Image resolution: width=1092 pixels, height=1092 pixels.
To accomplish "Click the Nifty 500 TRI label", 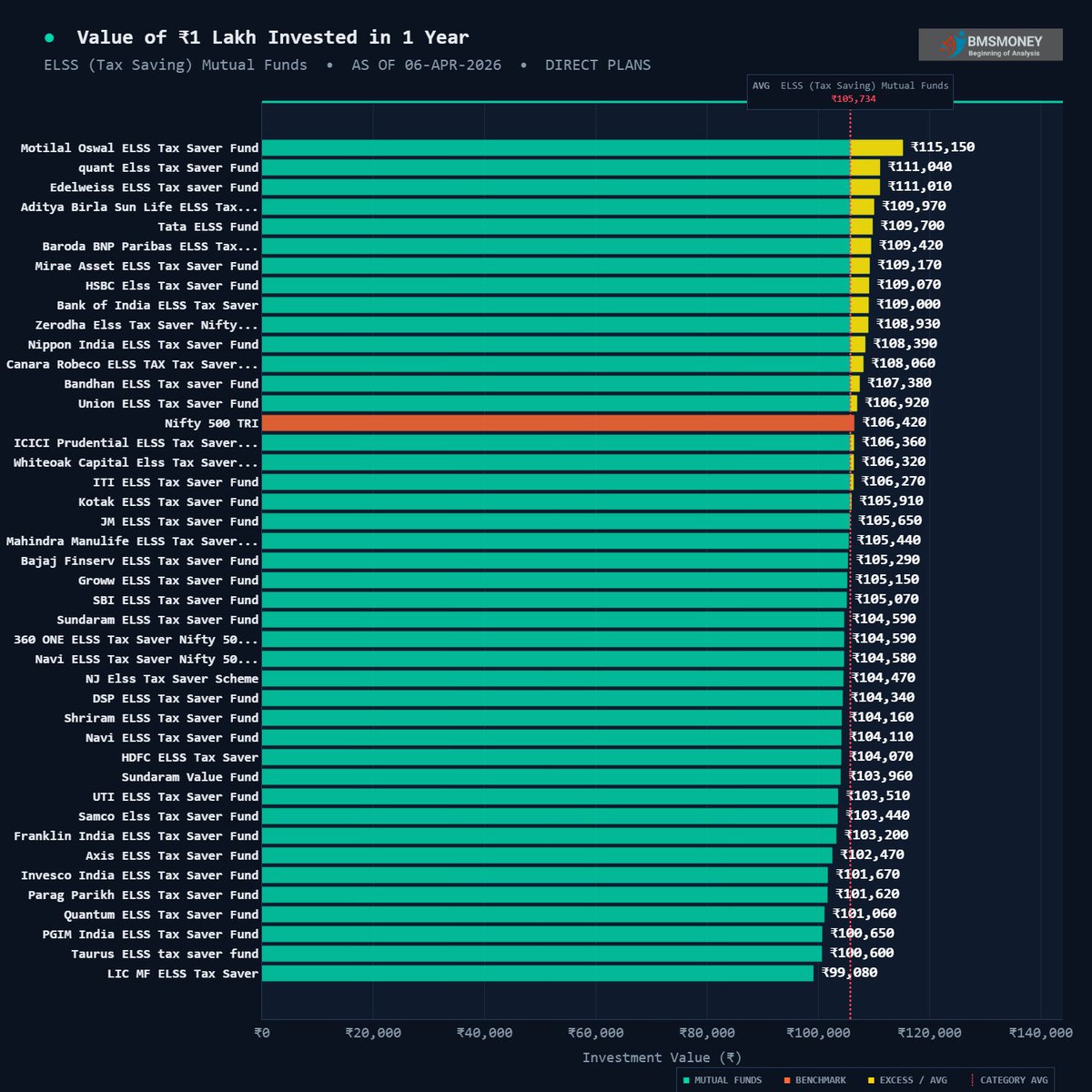I will coord(211,423).
